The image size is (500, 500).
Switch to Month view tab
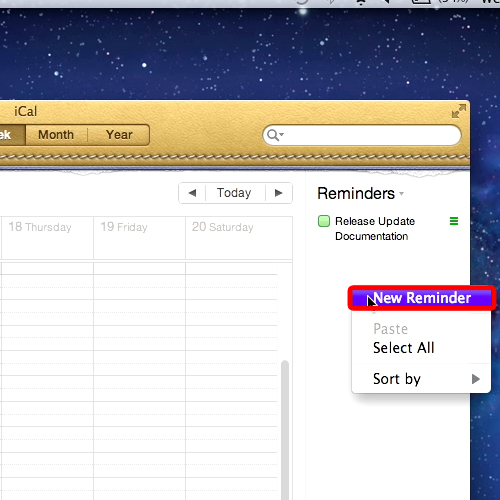[x=56, y=135]
